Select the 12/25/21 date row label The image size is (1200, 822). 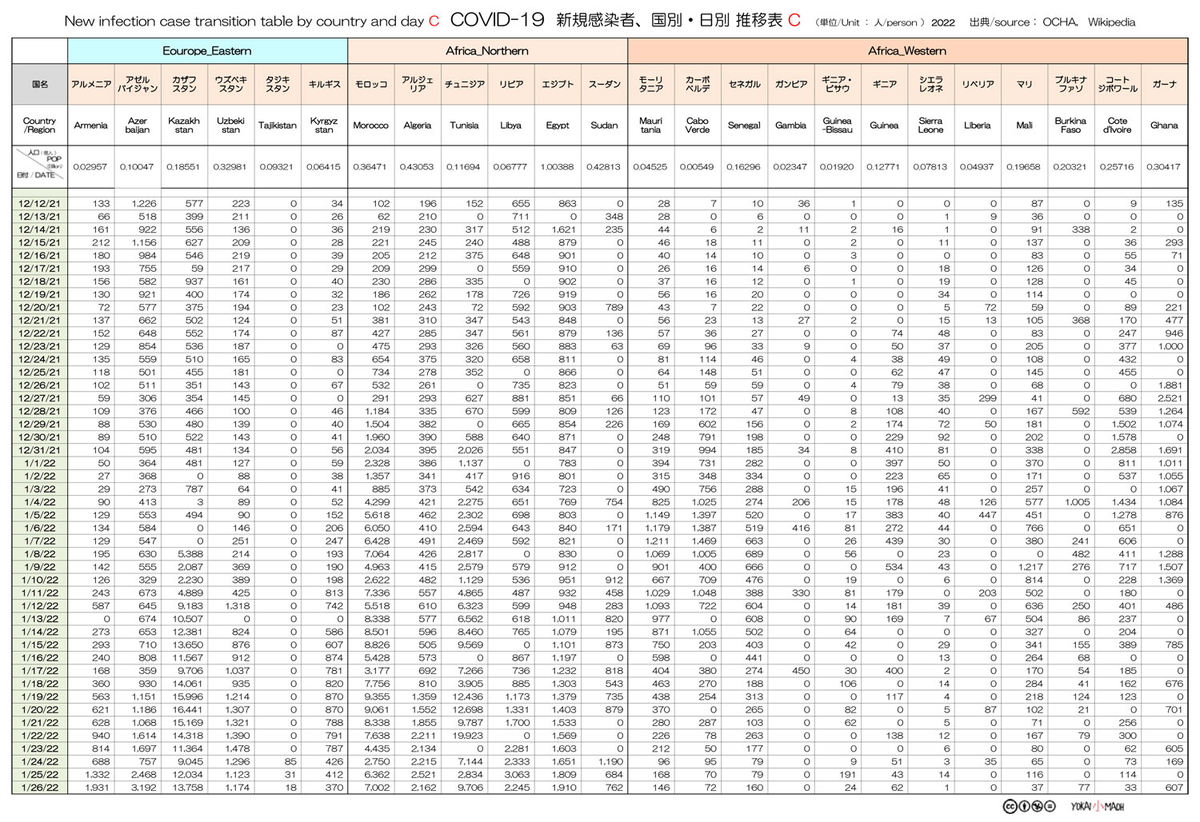(x=41, y=370)
